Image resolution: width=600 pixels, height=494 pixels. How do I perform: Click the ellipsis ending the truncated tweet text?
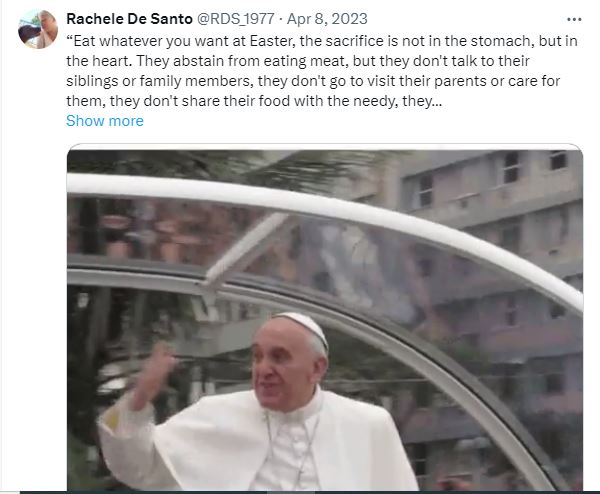point(438,102)
